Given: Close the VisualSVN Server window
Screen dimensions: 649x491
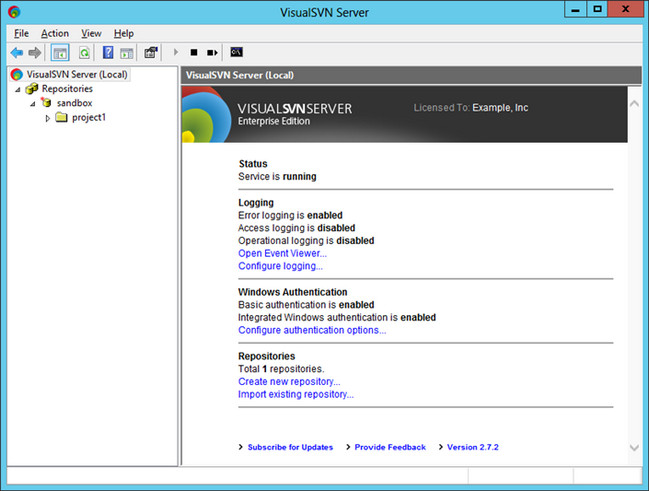Looking at the screenshot, I should (x=625, y=10).
